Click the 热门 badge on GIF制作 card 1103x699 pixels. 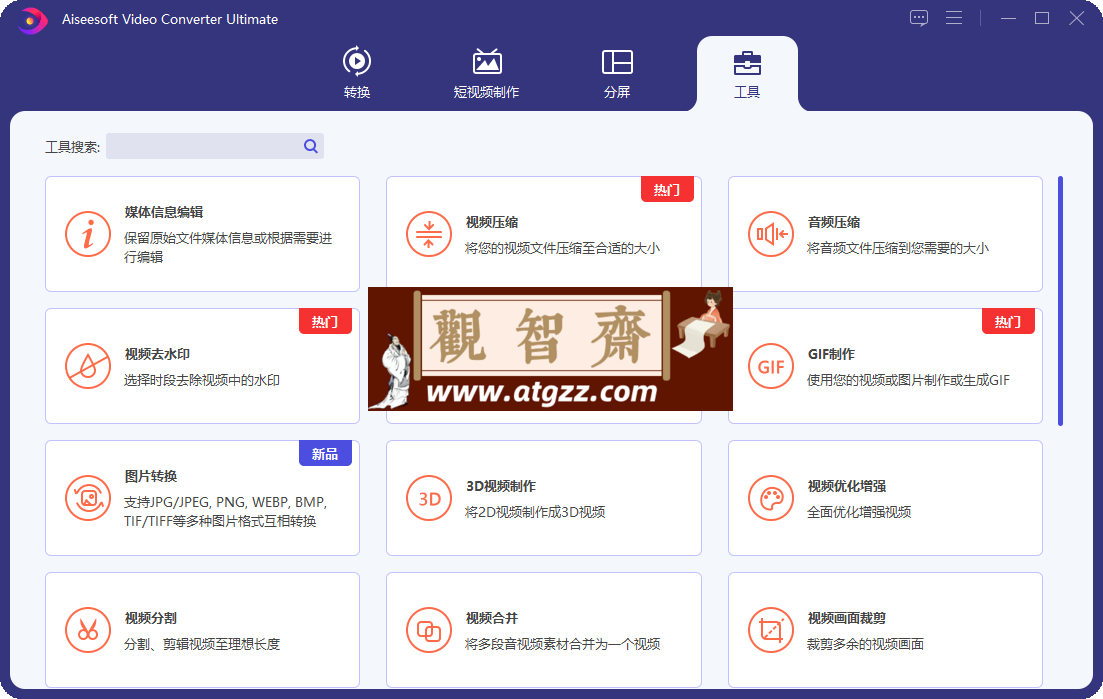pos(1008,321)
